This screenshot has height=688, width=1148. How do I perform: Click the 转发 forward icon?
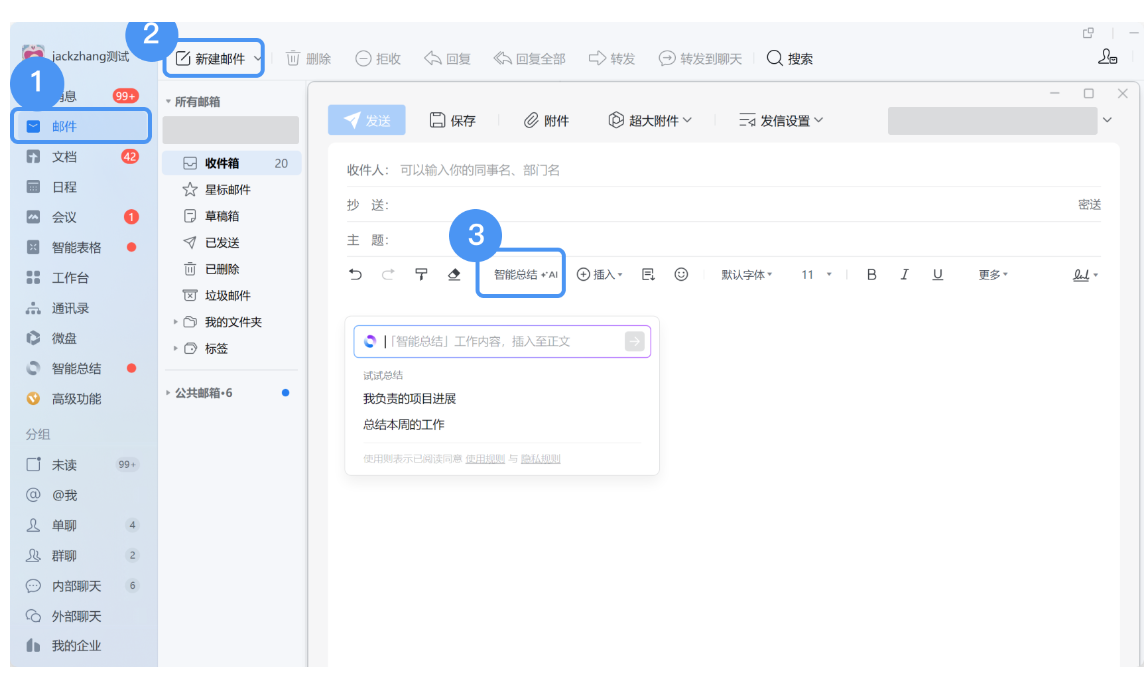[597, 59]
